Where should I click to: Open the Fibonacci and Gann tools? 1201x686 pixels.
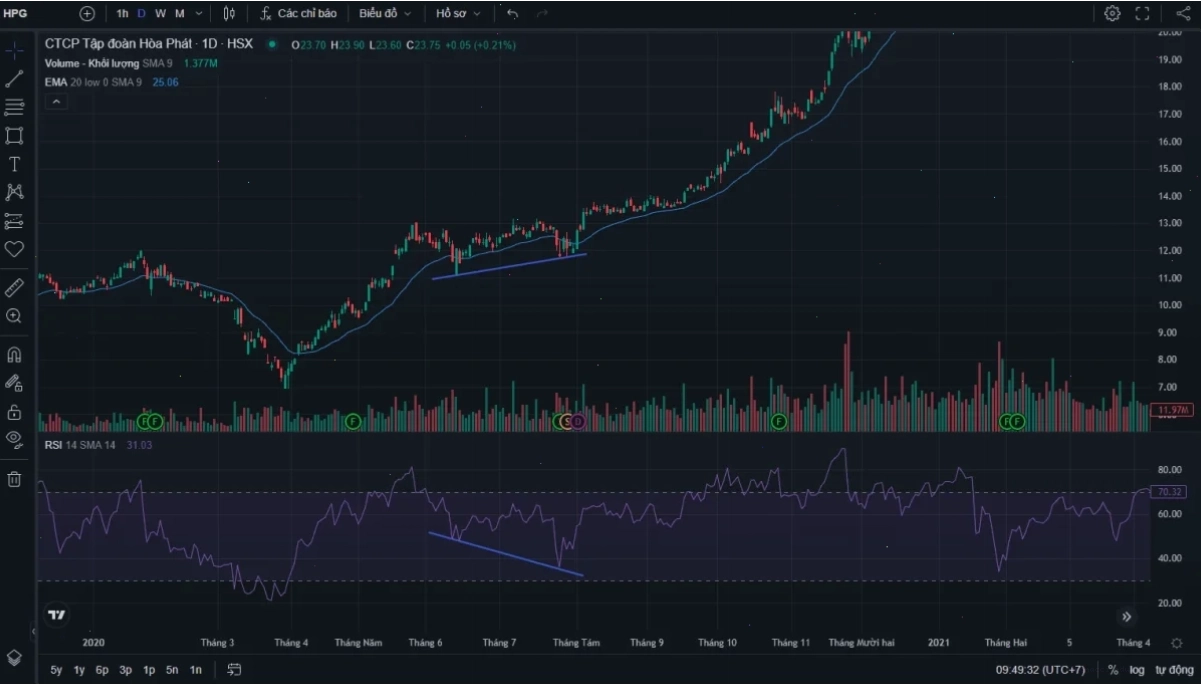[14, 107]
